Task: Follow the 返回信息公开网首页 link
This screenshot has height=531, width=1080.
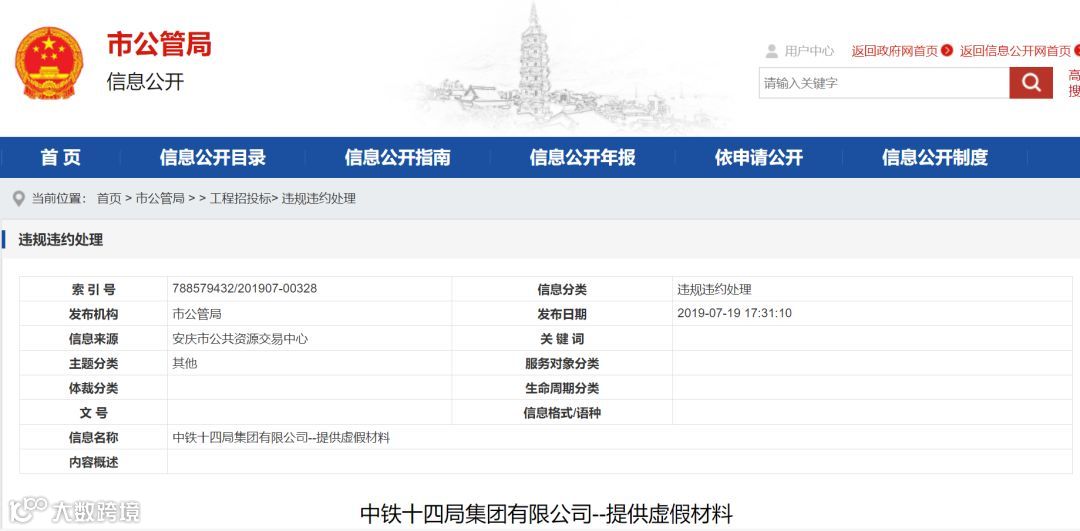Action: tap(1016, 51)
